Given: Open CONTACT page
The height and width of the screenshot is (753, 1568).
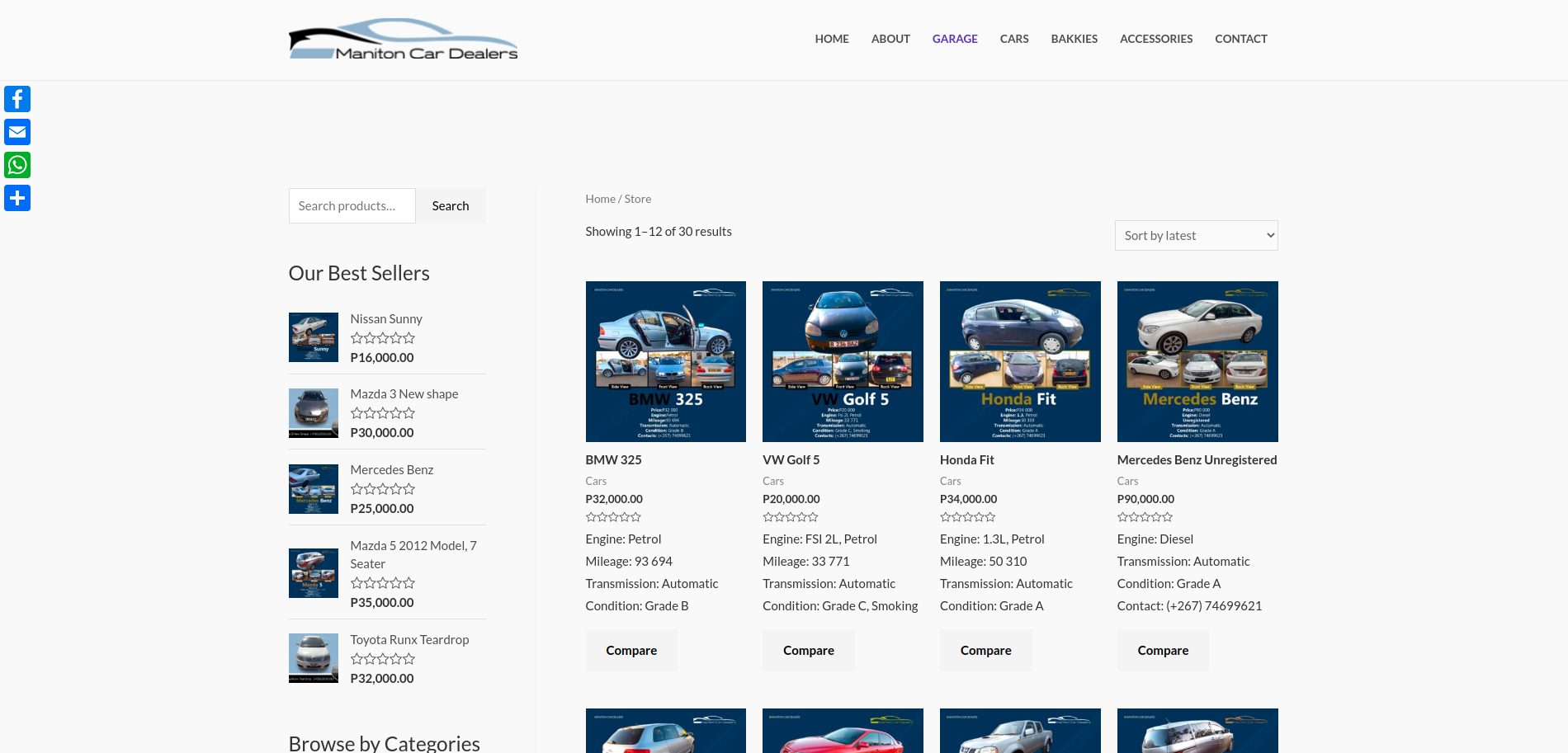Looking at the screenshot, I should [x=1241, y=39].
